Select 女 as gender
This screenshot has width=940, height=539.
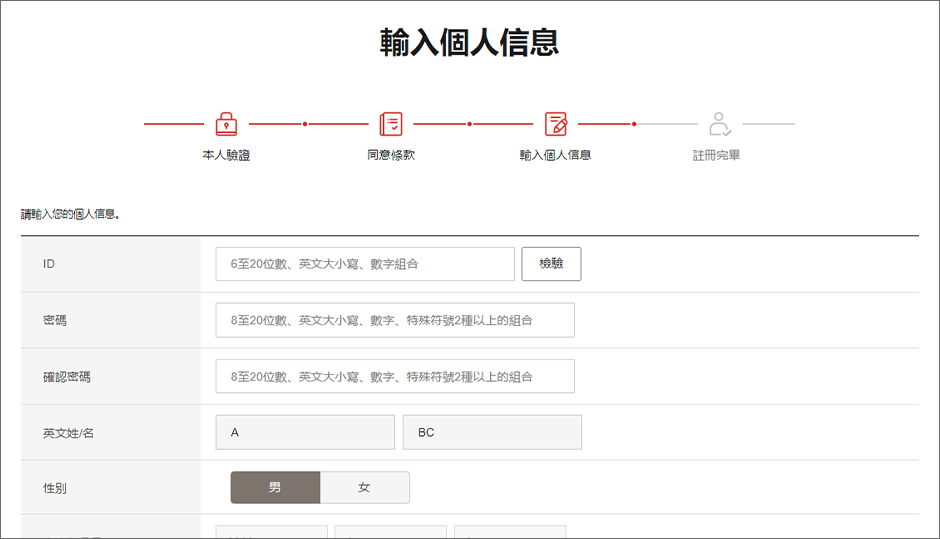(365, 488)
